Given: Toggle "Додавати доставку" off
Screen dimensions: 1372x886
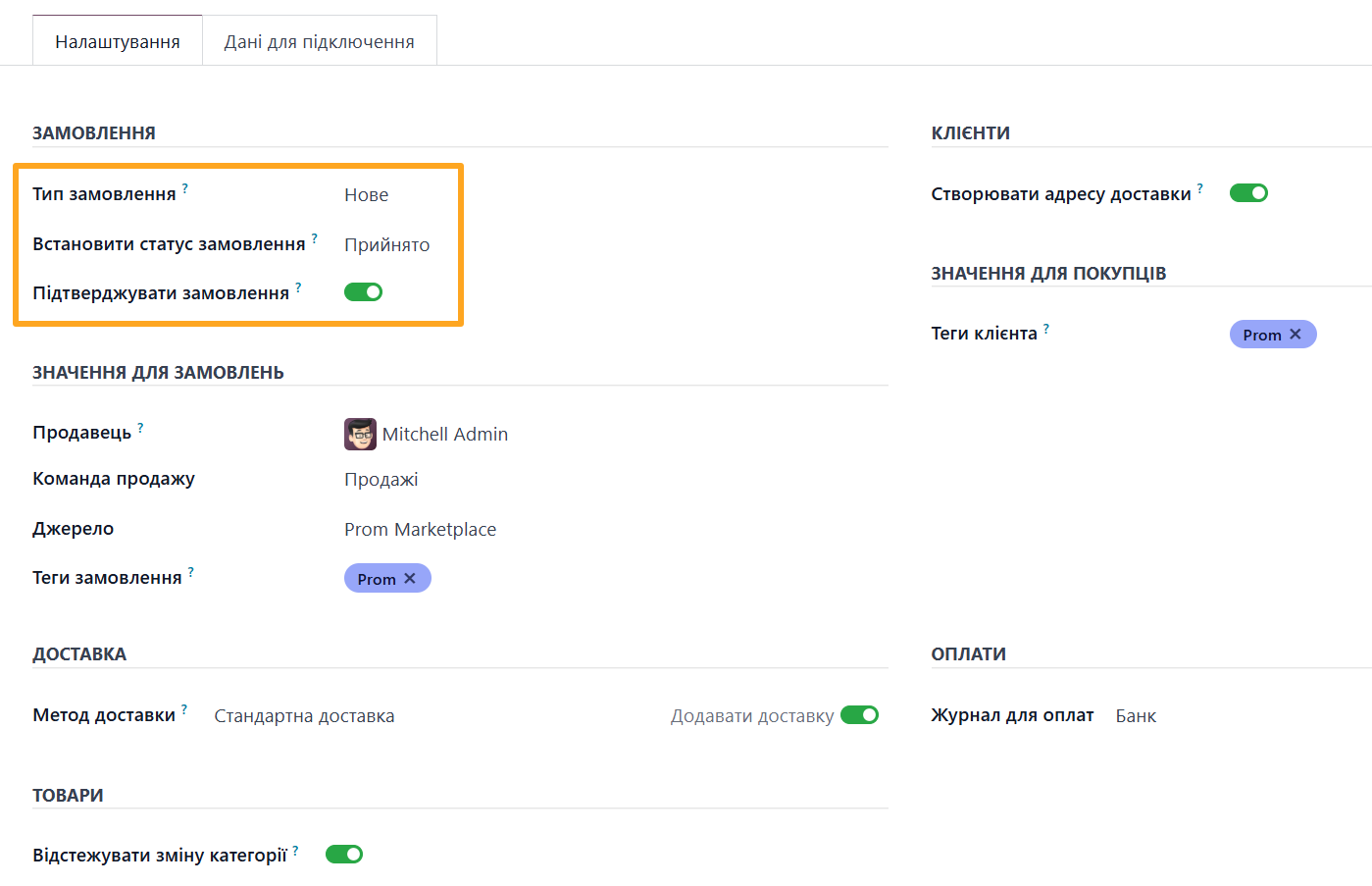Looking at the screenshot, I should coord(859,715).
